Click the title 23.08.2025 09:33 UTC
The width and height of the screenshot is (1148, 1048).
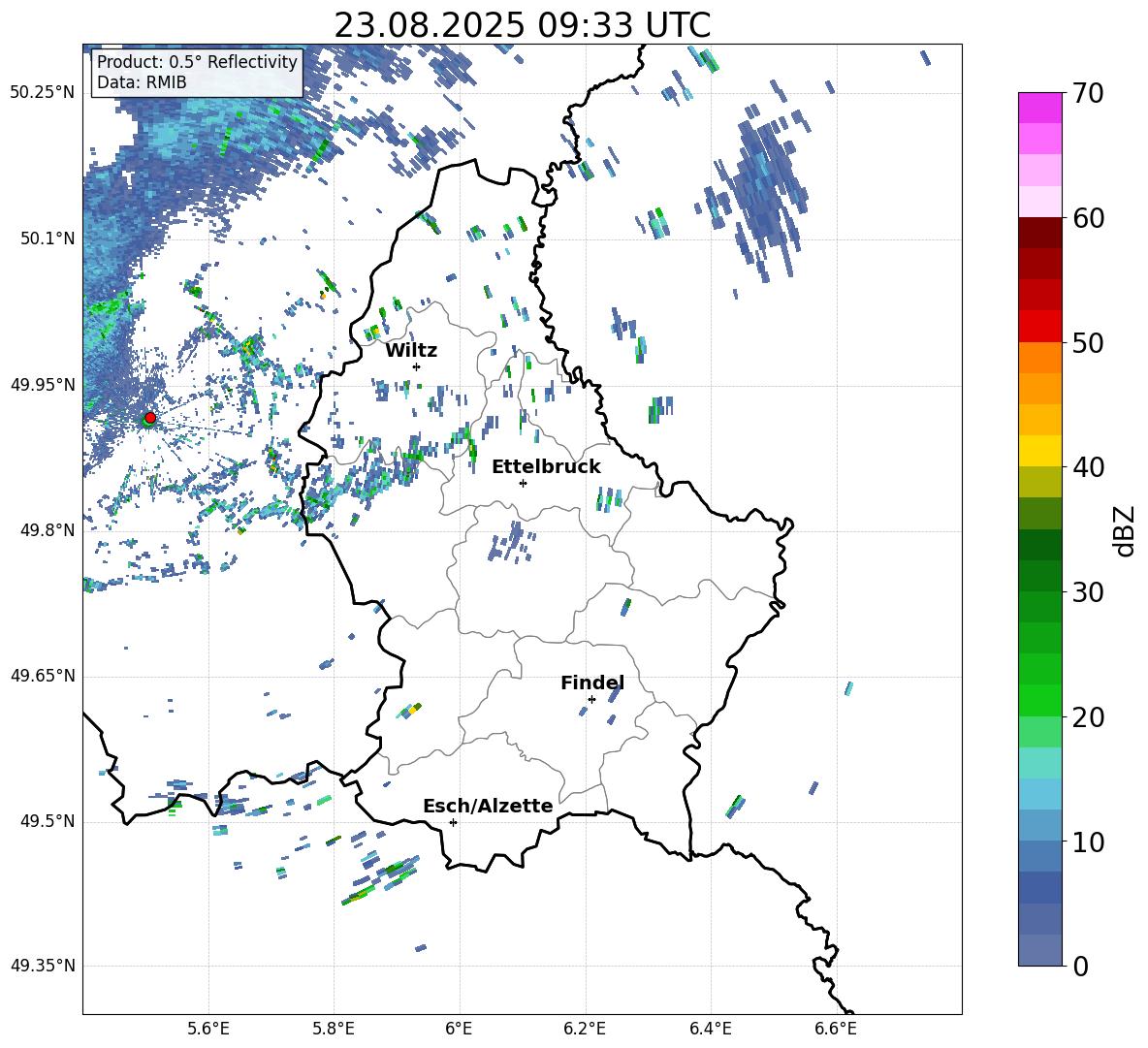coord(522,25)
